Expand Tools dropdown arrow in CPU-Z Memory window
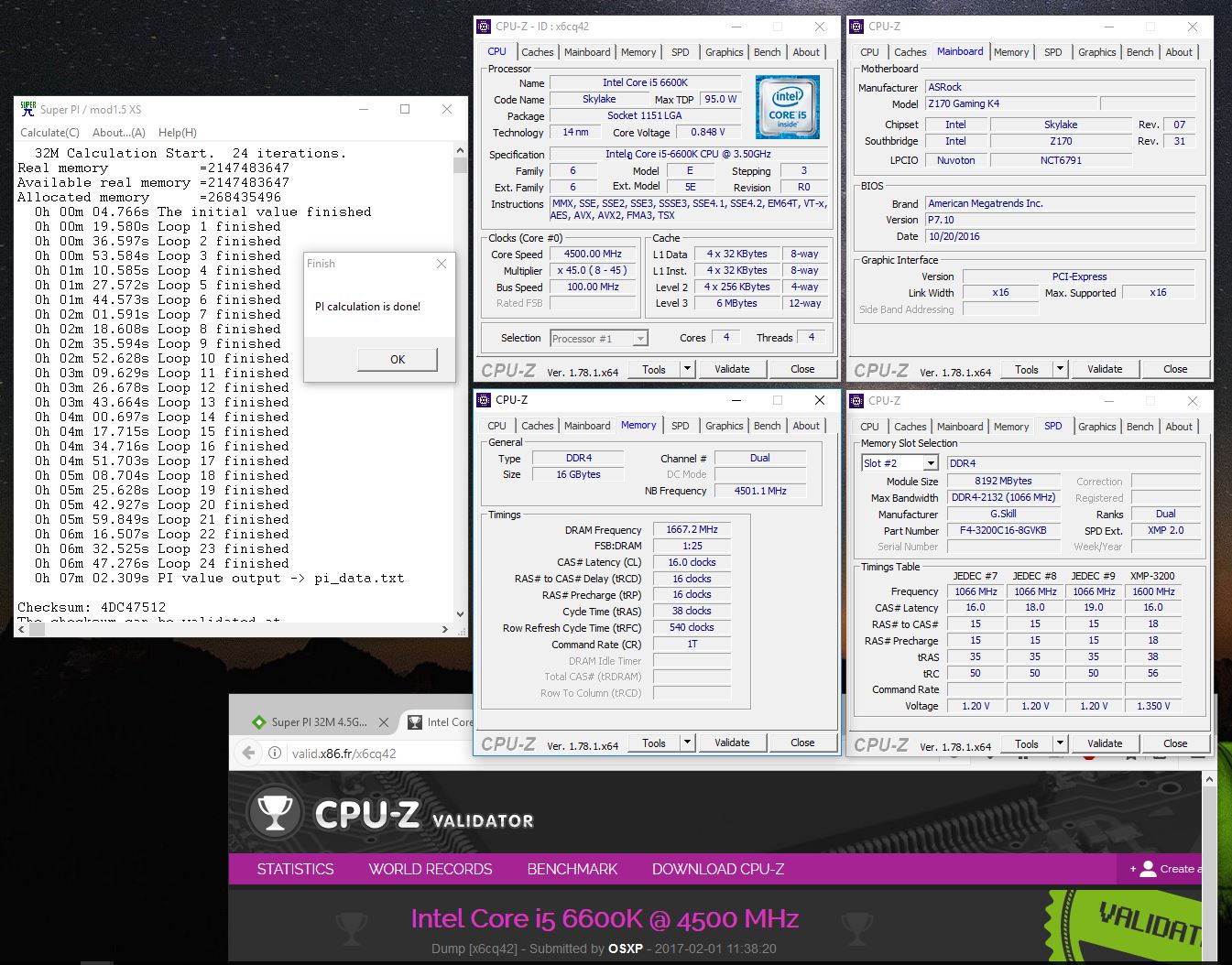The height and width of the screenshot is (965, 1232). [x=687, y=743]
